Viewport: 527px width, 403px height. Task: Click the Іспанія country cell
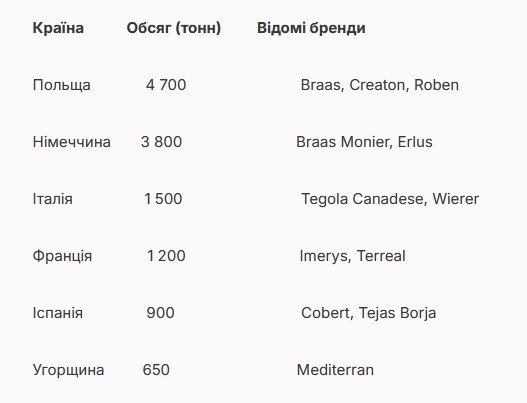pyautogui.click(x=58, y=313)
